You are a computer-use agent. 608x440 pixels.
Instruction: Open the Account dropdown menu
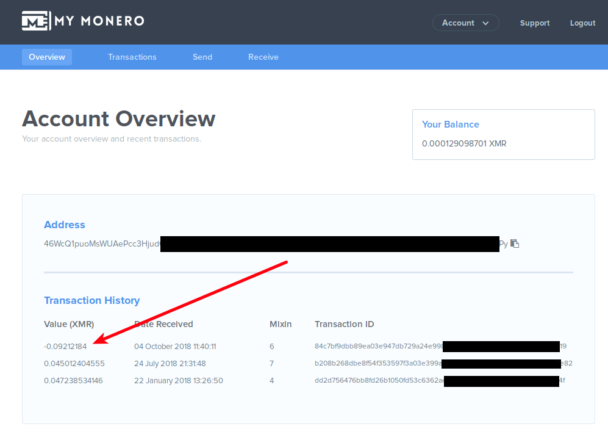tap(465, 23)
